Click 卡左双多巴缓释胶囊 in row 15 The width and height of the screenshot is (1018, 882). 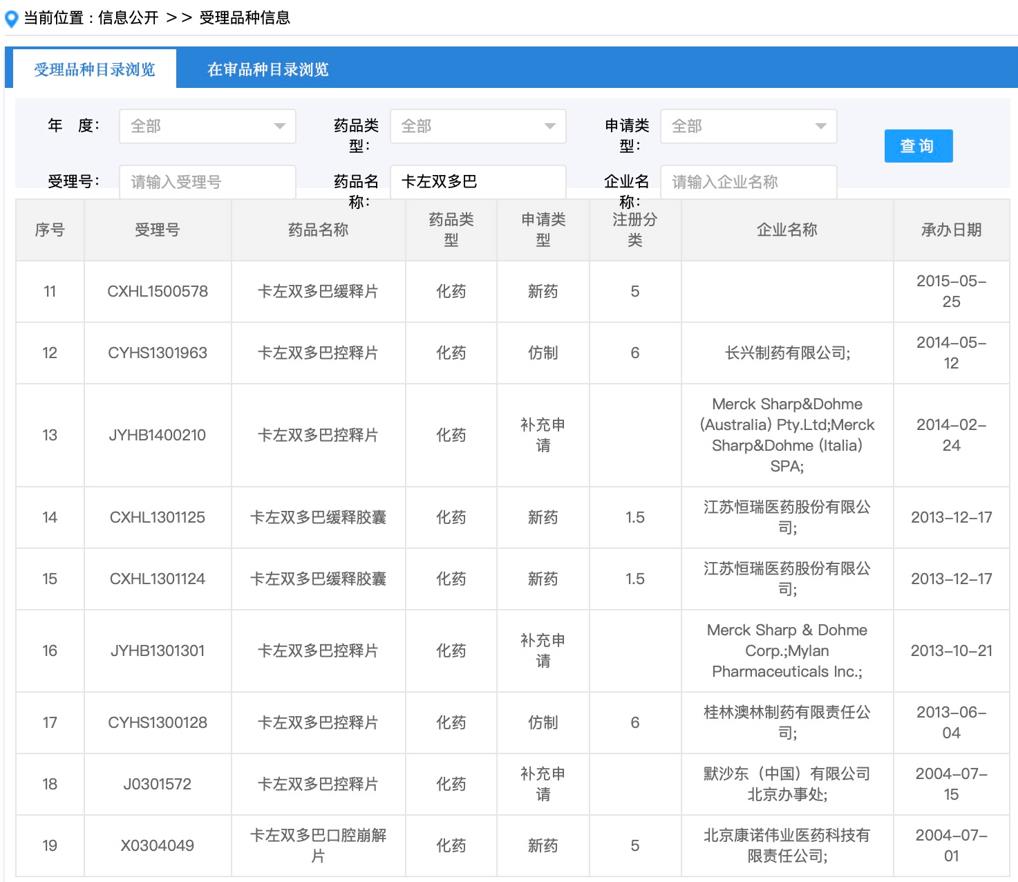pyautogui.click(x=318, y=579)
